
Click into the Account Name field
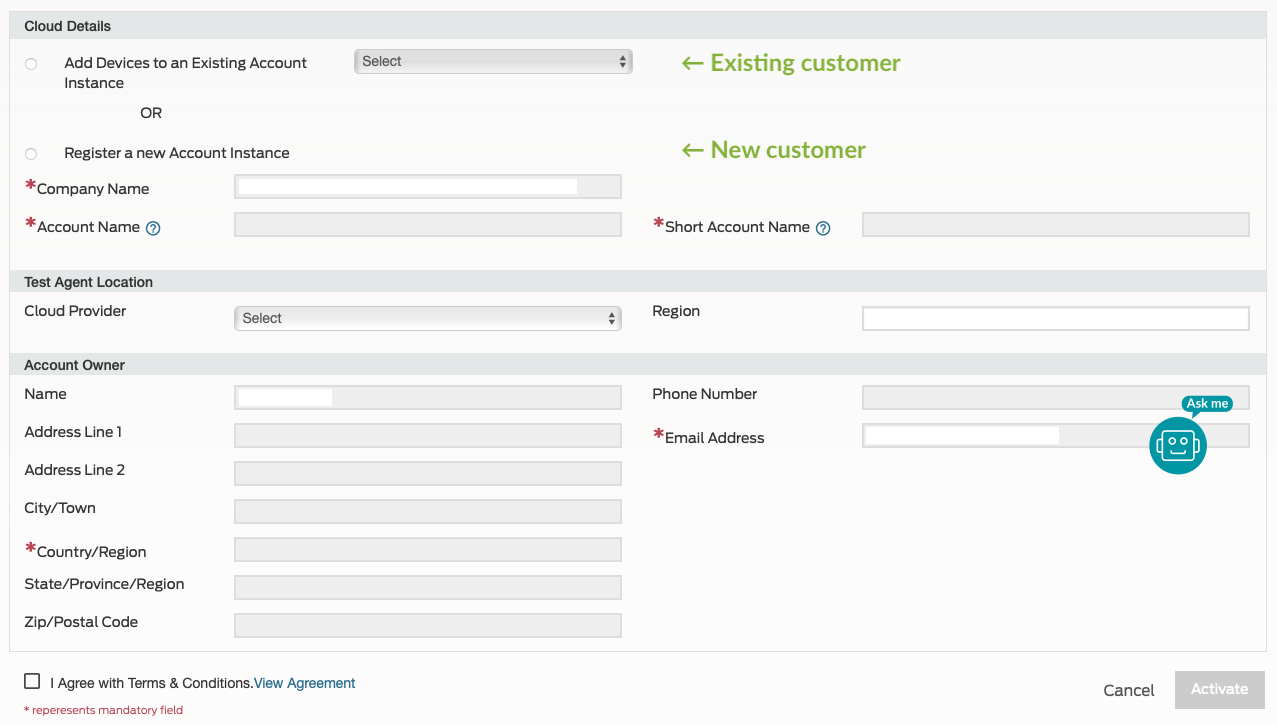coord(428,224)
